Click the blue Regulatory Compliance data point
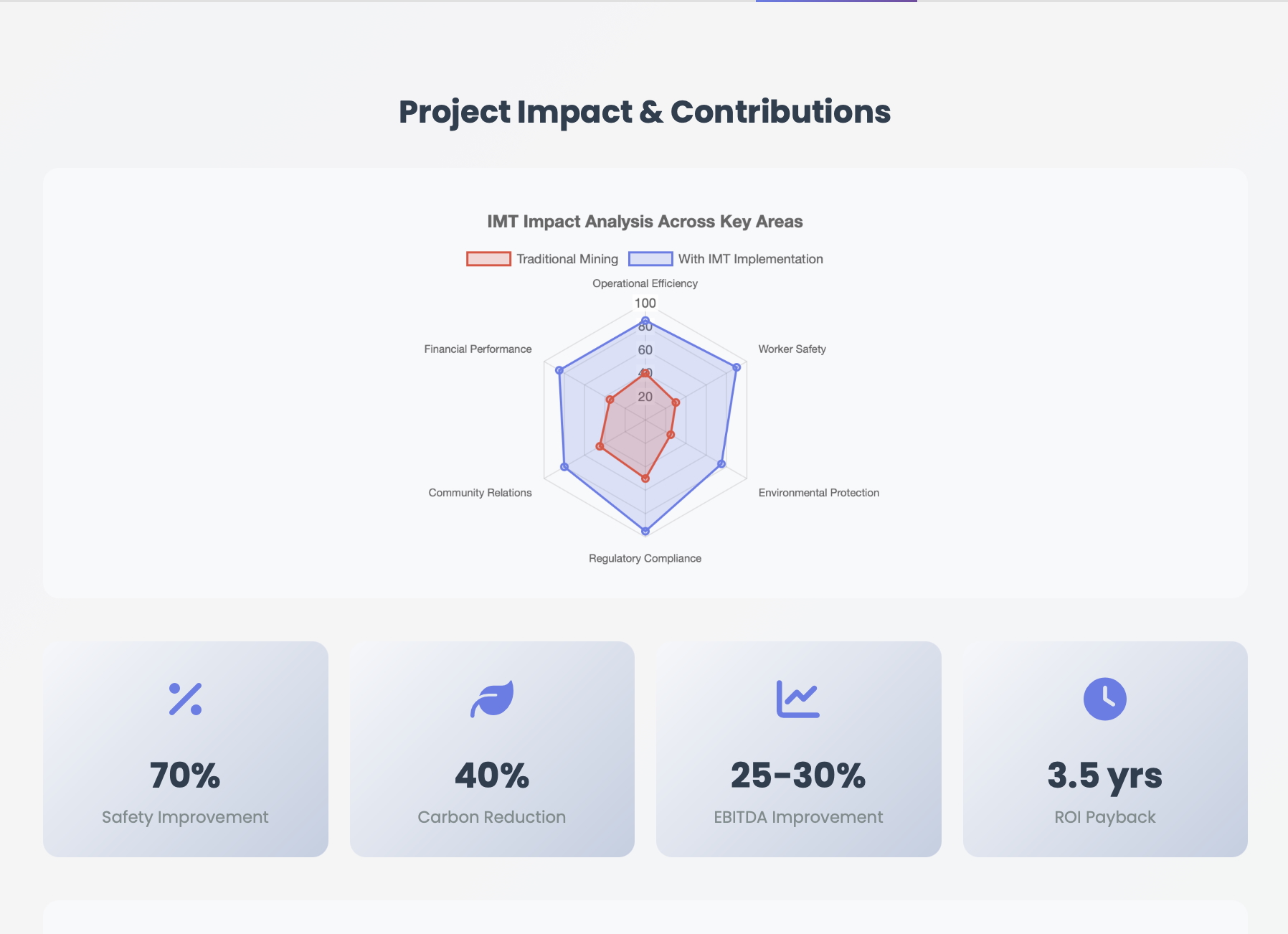Screen dimensions: 1288x934 click(645, 531)
